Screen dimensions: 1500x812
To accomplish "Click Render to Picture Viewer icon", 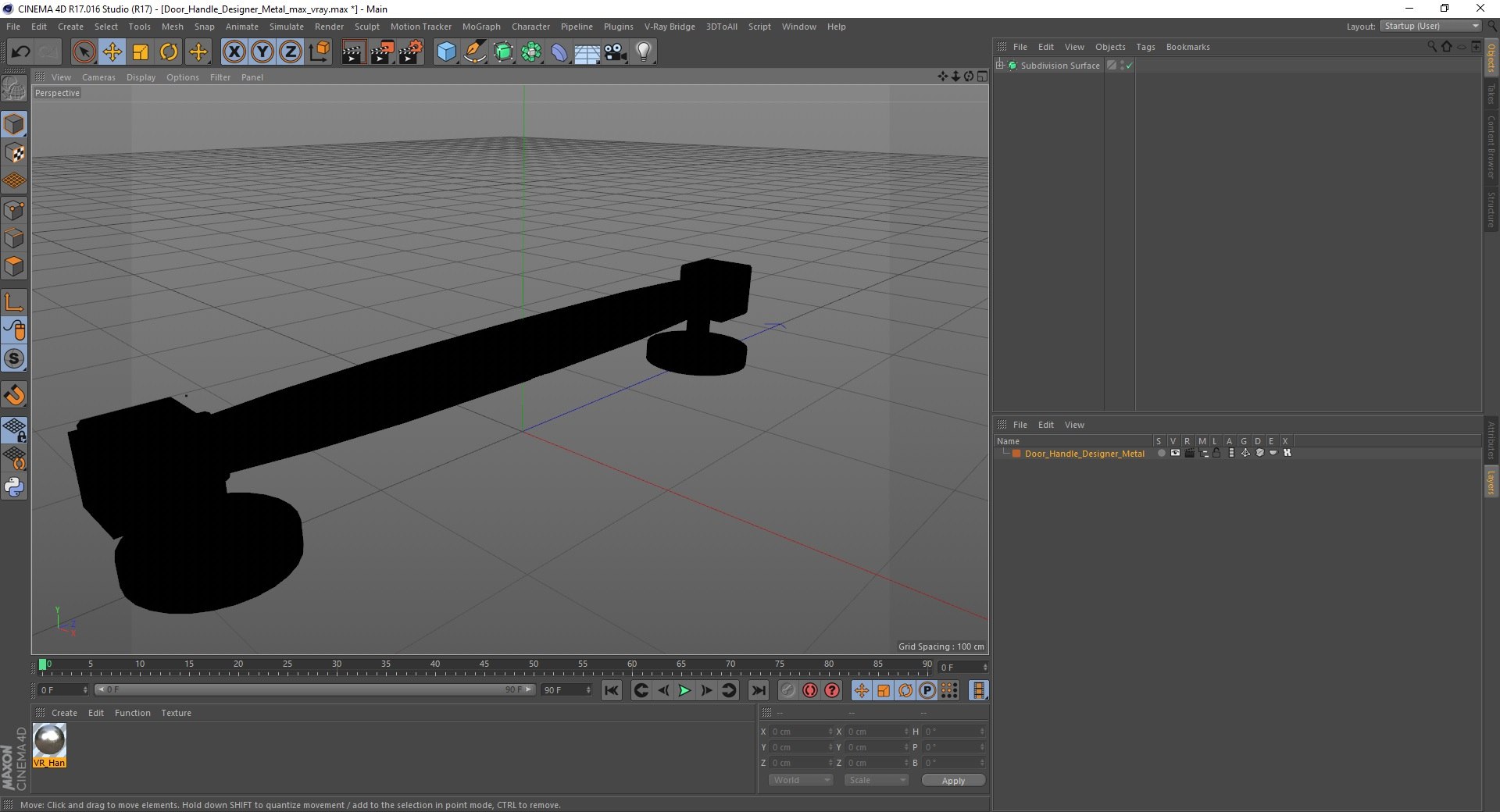I will (382, 52).
